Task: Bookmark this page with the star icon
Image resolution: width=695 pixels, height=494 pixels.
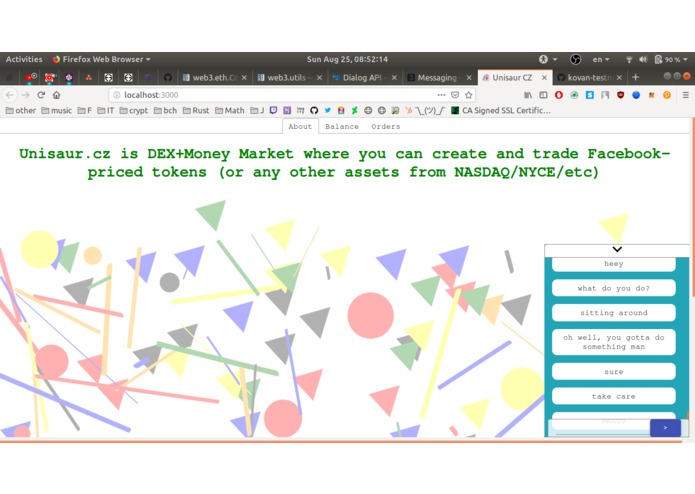Action: pyautogui.click(x=469, y=95)
